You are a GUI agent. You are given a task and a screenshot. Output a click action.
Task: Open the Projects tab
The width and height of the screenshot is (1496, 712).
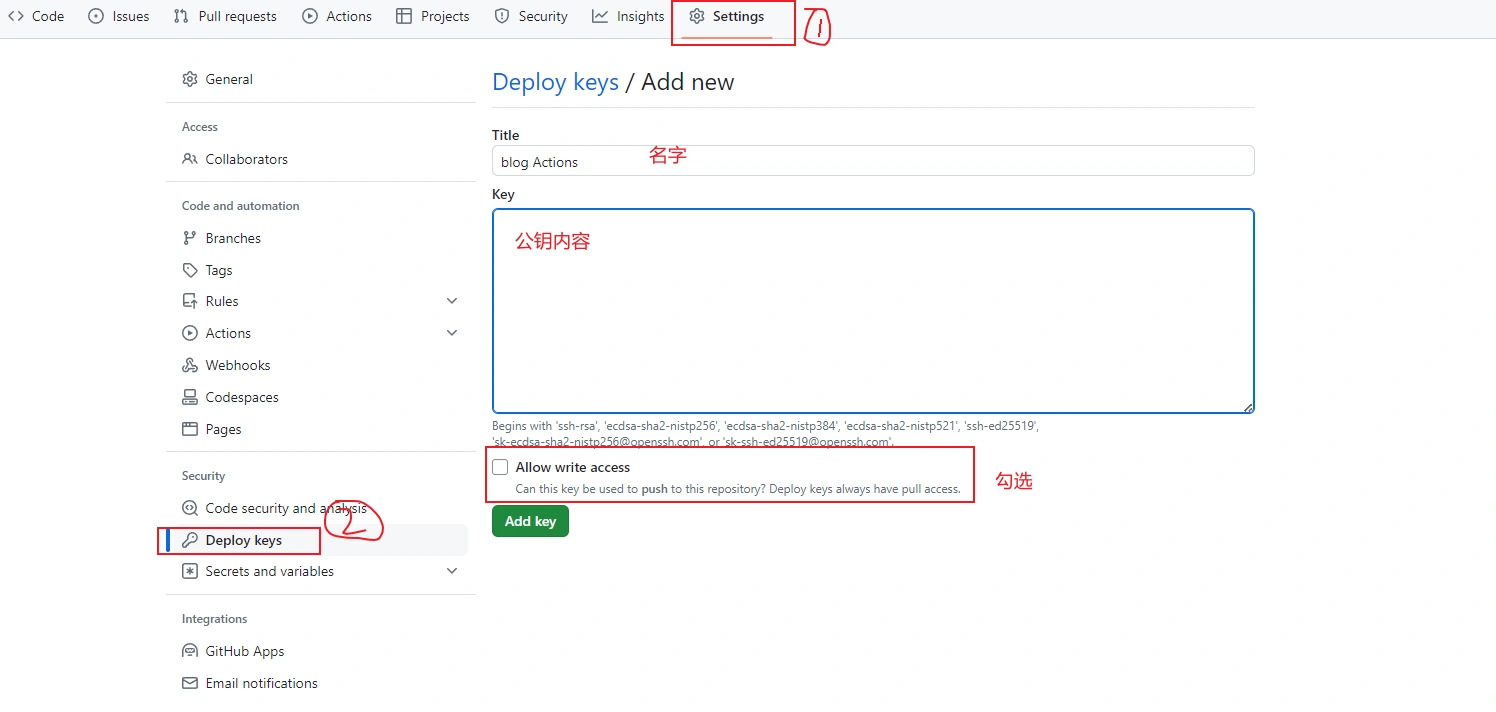click(433, 16)
